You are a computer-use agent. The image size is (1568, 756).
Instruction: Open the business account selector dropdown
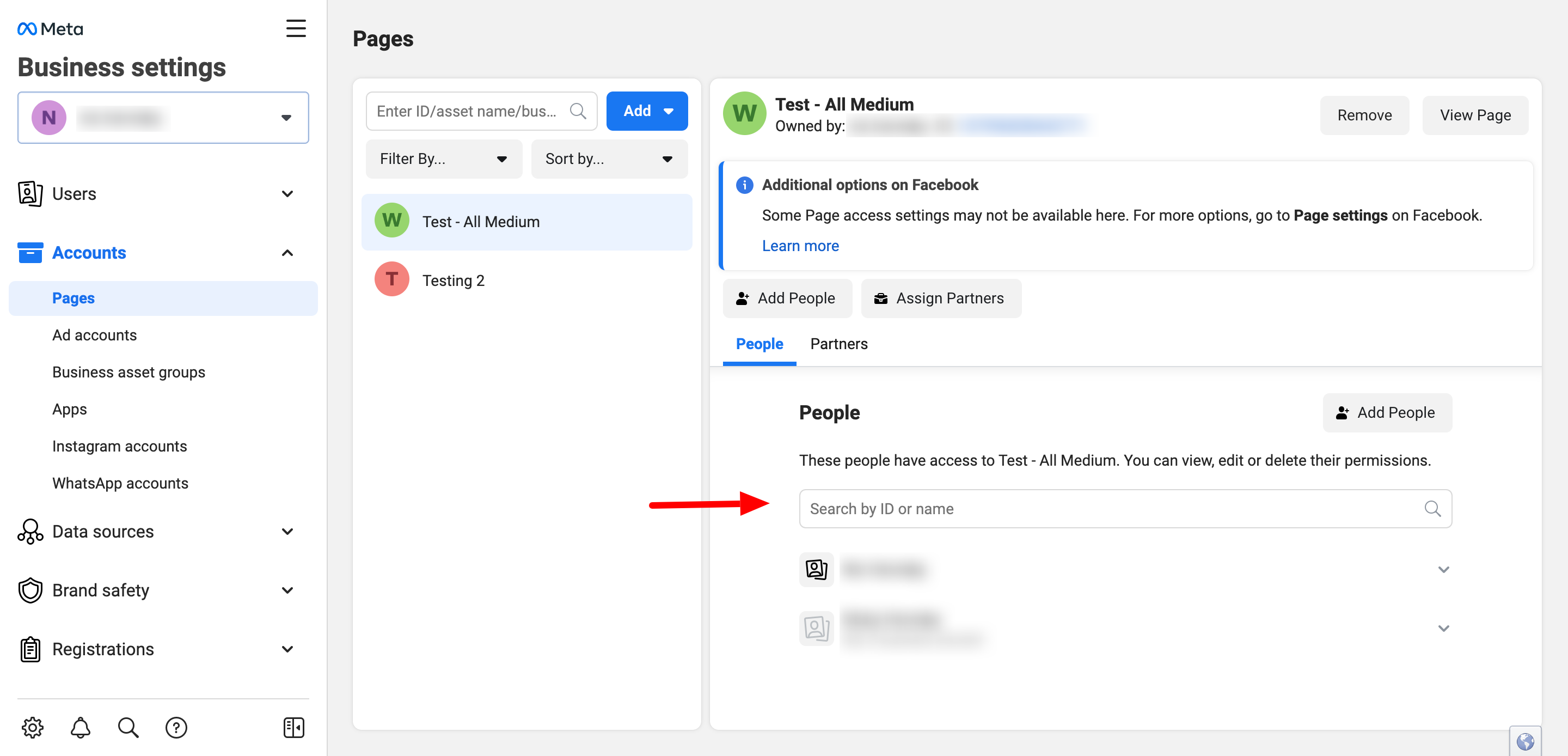point(163,118)
